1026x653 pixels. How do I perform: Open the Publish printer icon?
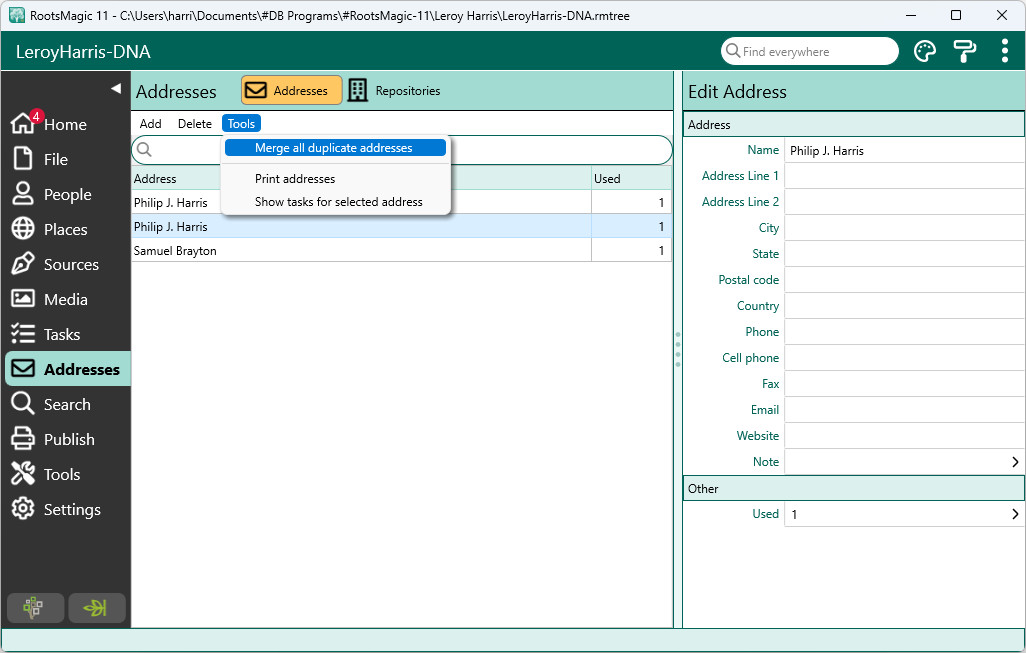pos(23,438)
